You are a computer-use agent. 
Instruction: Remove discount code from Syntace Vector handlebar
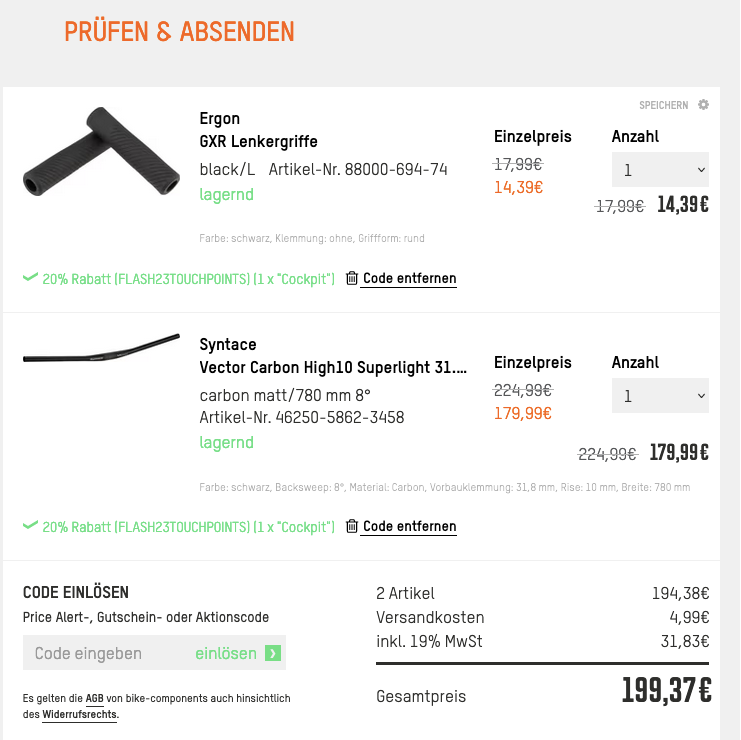pyautogui.click(x=409, y=527)
